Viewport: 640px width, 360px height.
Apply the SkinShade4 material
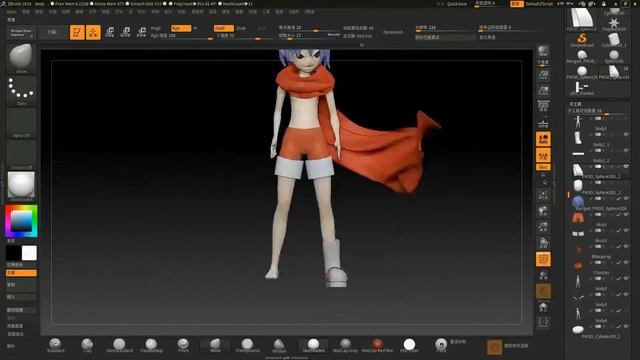[x=313, y=345]
